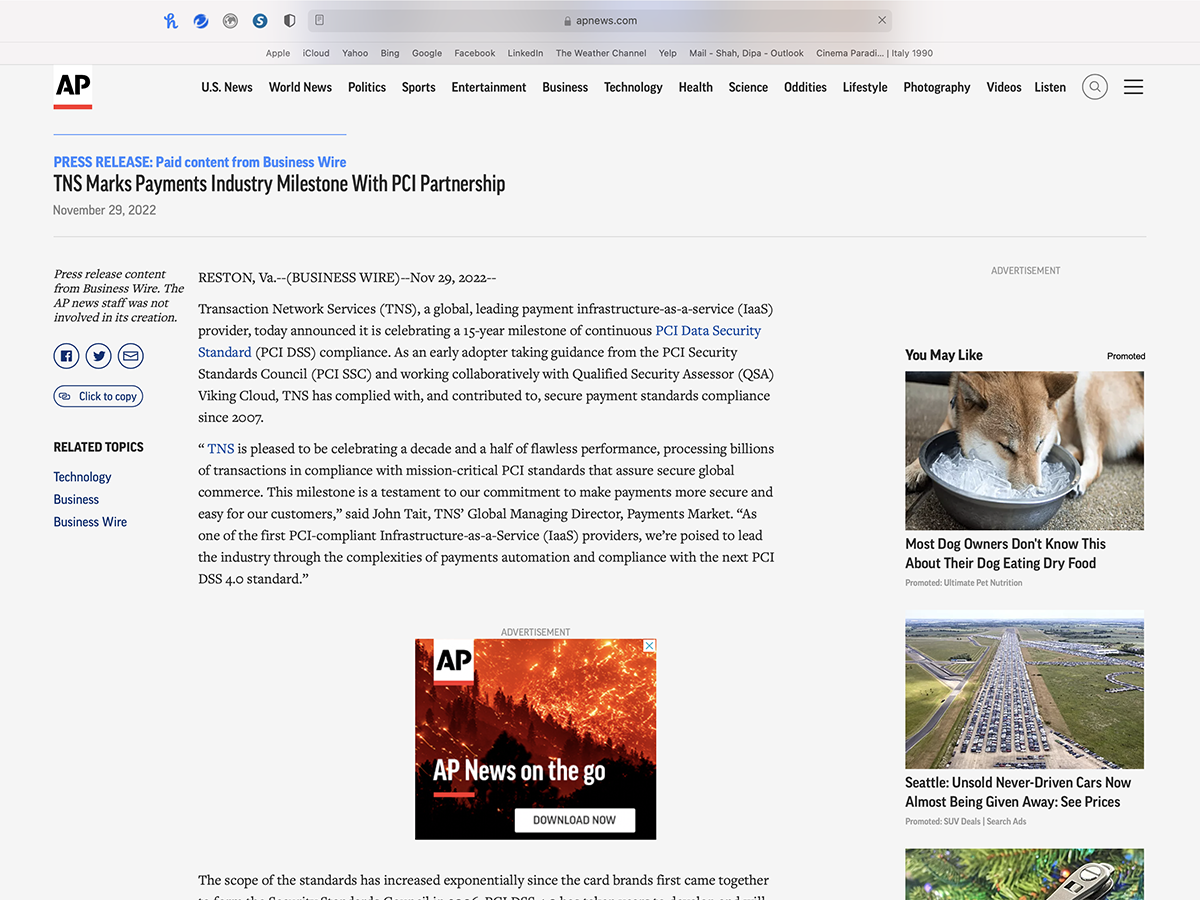Select Sports in the navigation bar

pos(419,87)
